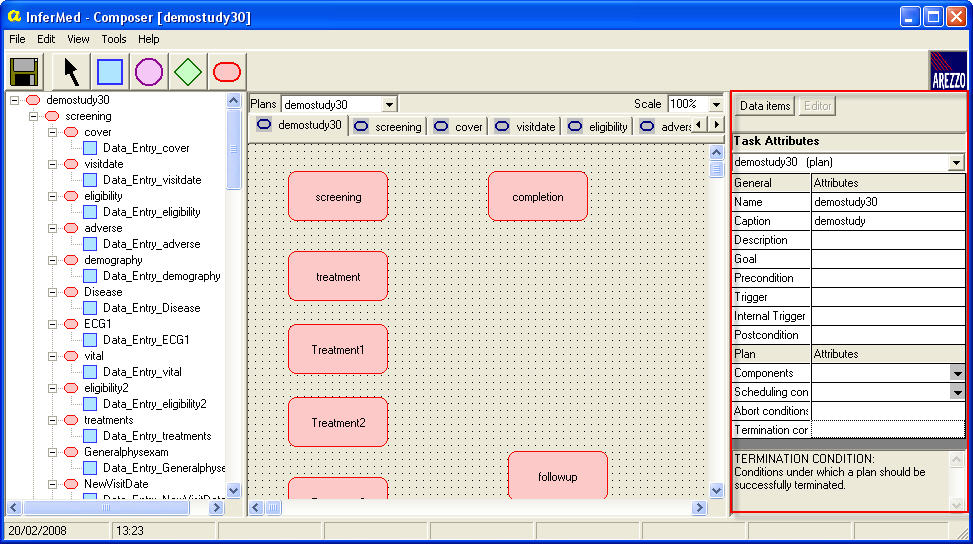Click the blue Data_Entry_Disease icon
973x544 pixels.
(x=90, y=308)
